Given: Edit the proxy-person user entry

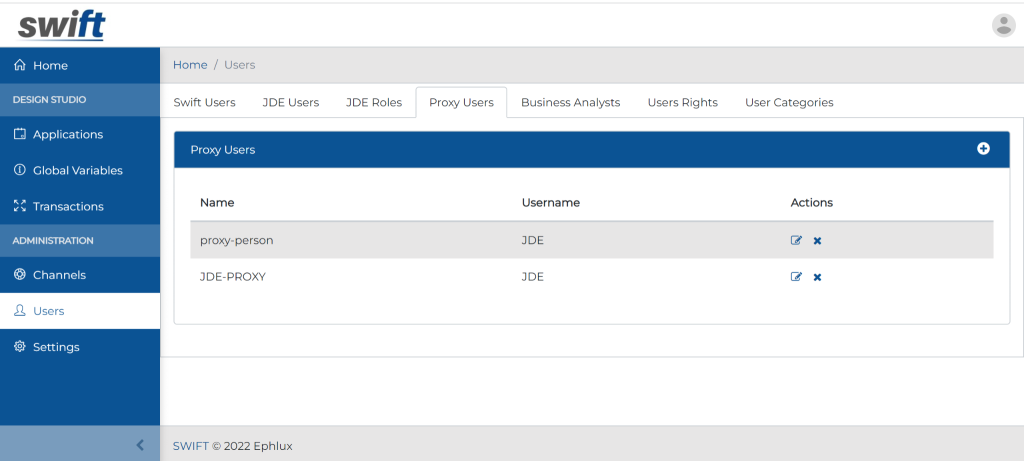Looking at the screenshot, I should pyautogui.click(x=796, y=241).
